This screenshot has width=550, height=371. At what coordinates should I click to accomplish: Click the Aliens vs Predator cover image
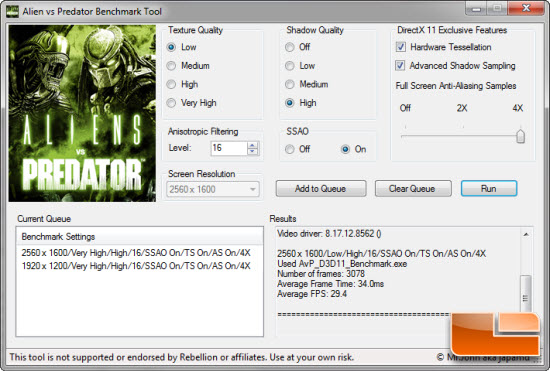[82, 113]
